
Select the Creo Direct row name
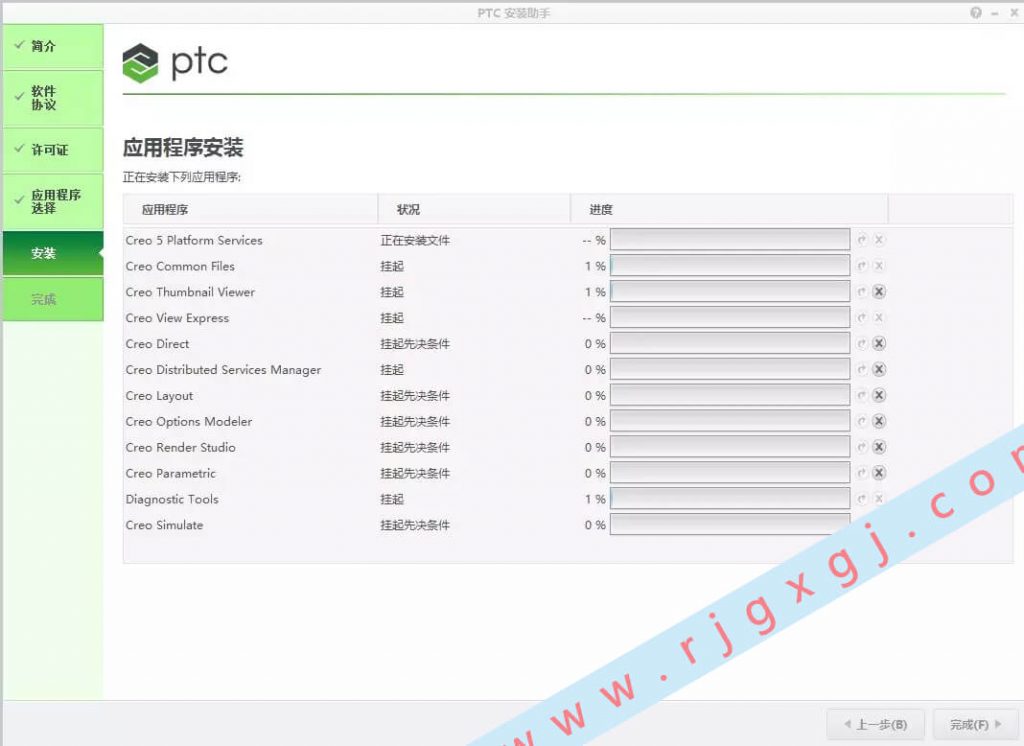pyautogui.click(x=157, y=344)
